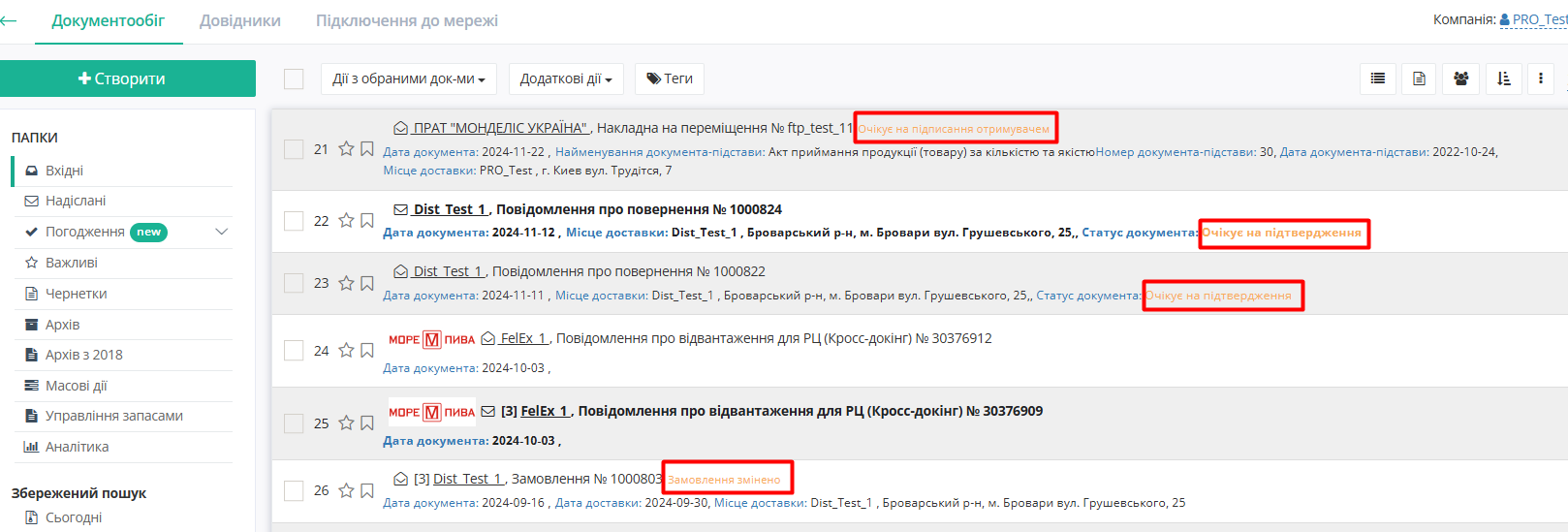Expand the 'Додаткові дії' dropdown

(566, 79)
